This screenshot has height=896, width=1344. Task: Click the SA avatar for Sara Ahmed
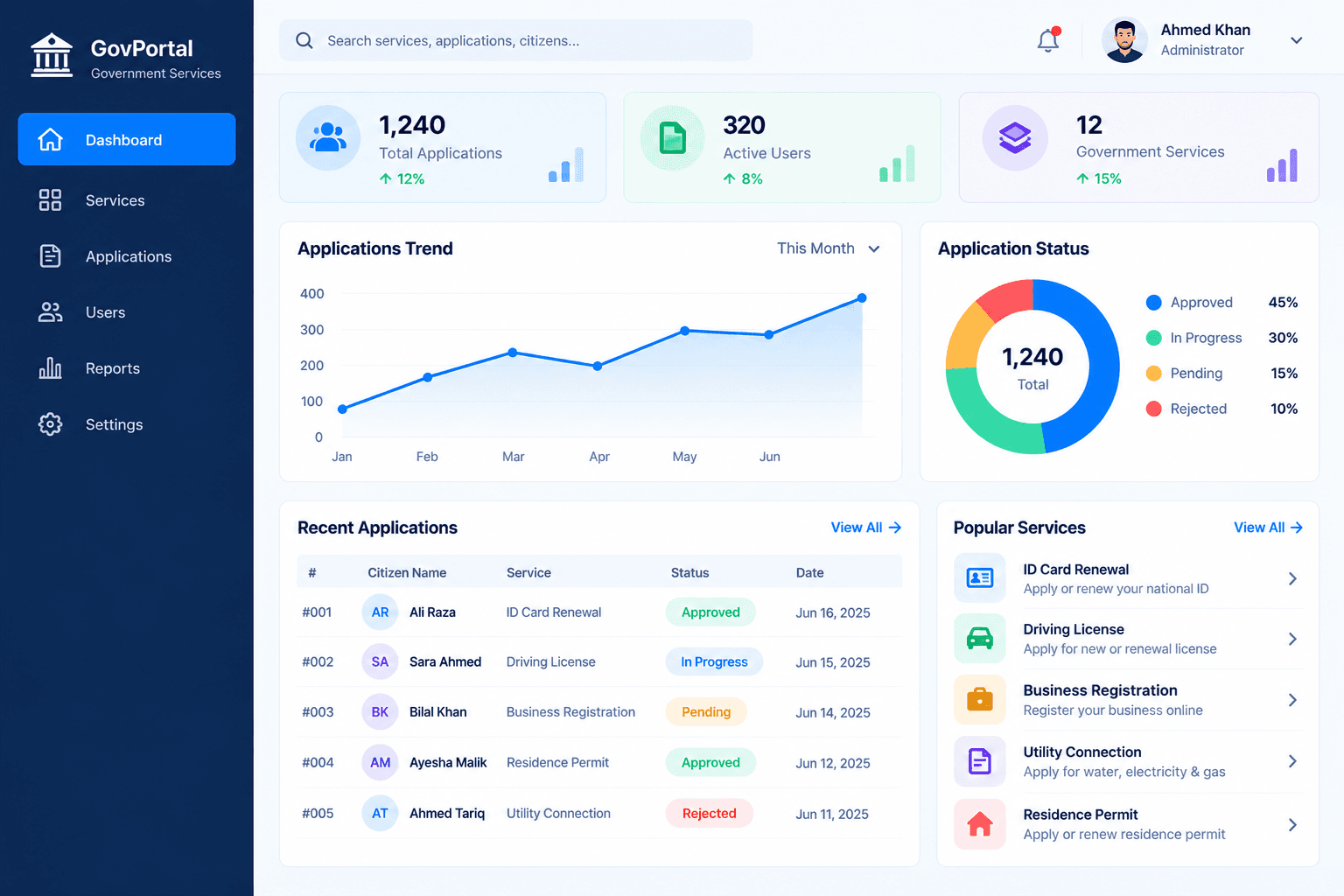(380, 662)
